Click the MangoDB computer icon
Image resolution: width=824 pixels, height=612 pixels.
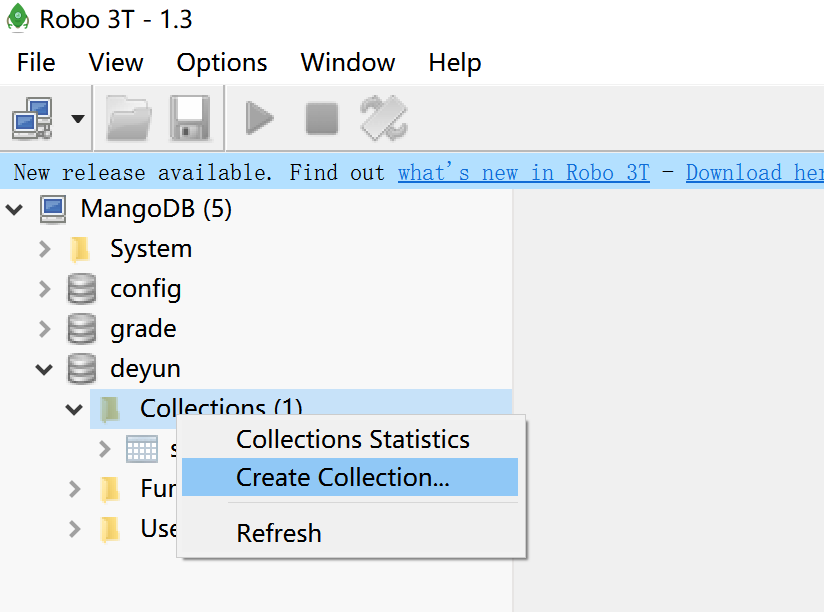(53, 210)
